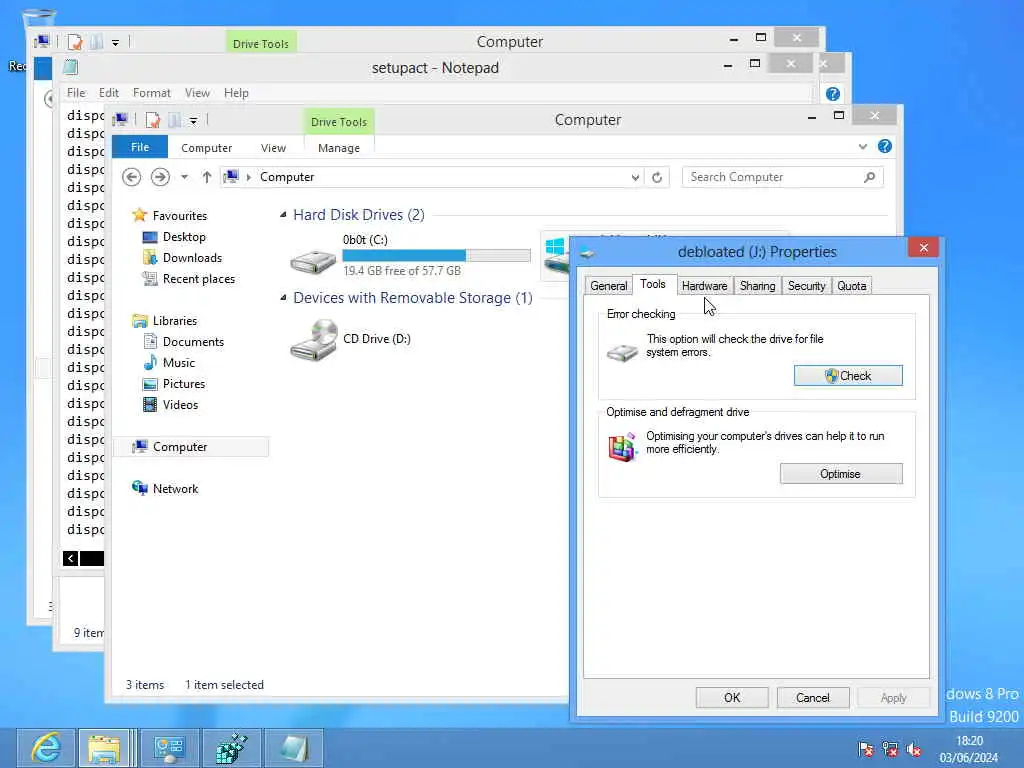1024x768 pixels.
Task: Open Explorer help question-mark icon
Action: coord(885,146)
